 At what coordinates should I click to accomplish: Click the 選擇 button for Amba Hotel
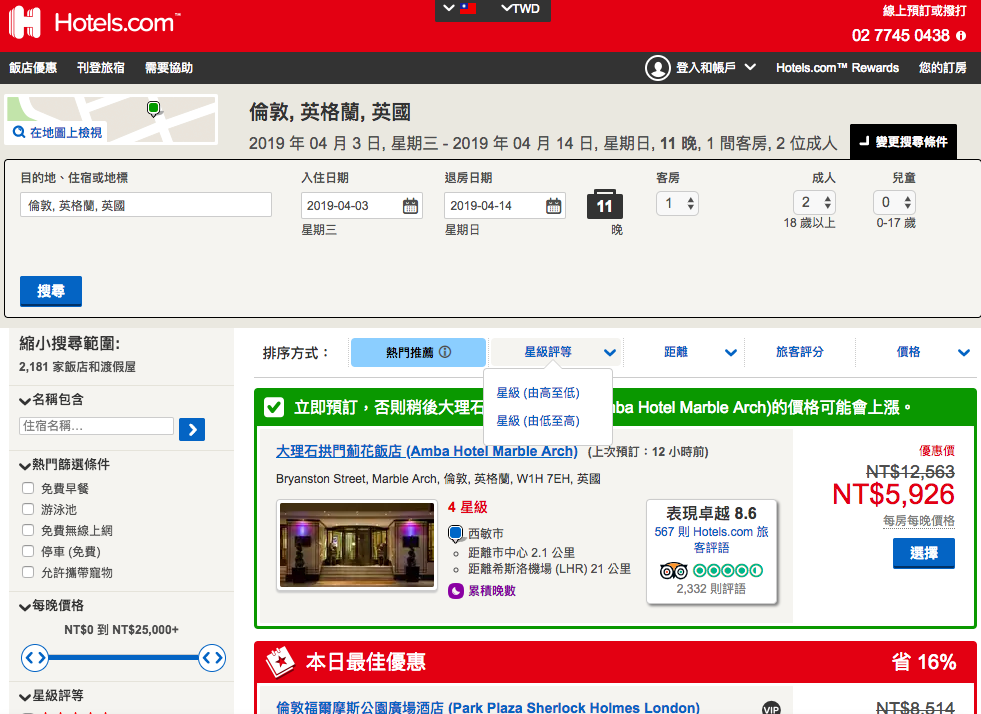click(923, 553)
